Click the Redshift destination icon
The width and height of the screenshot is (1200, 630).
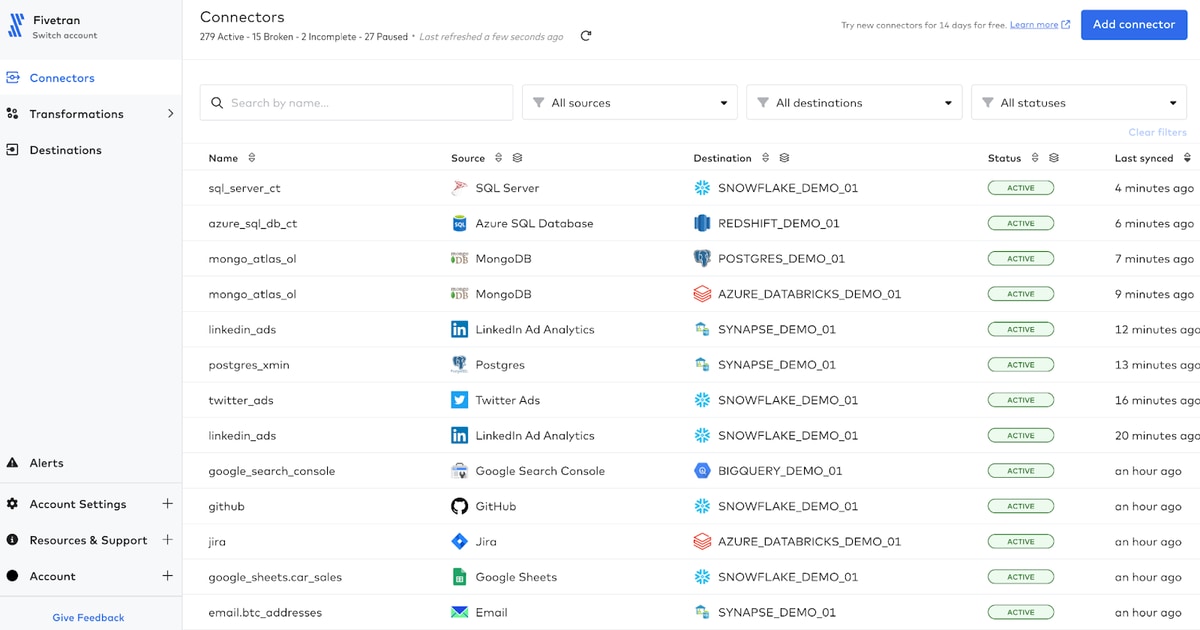point(702,223)
